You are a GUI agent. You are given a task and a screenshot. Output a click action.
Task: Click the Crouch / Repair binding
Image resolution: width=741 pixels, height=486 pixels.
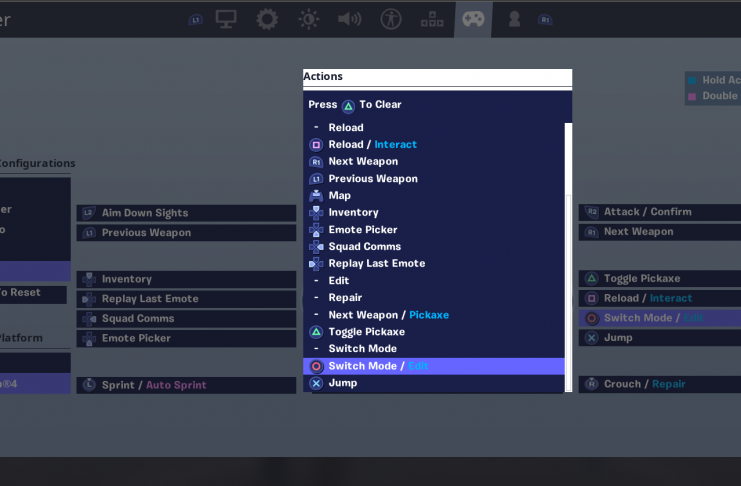[660, 384]
